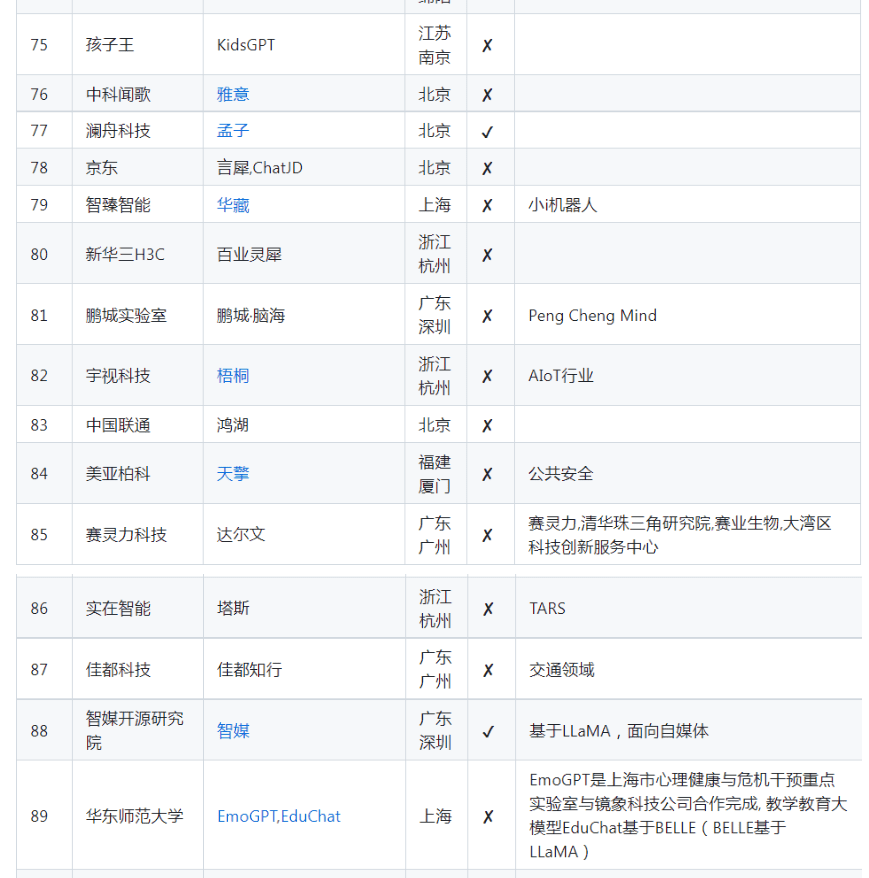Open the 梧桐 link in row 82
The image size is (869, 878).
pyautogui.click(x=233, y=376)
